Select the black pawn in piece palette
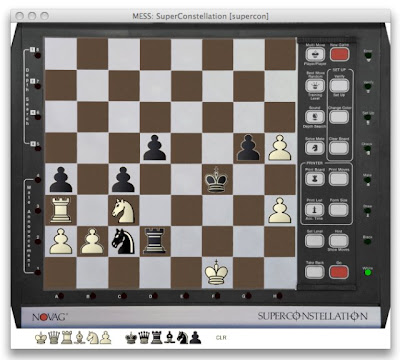The width and height of the screenshot is (400, 360). click(x=195, y=338)
